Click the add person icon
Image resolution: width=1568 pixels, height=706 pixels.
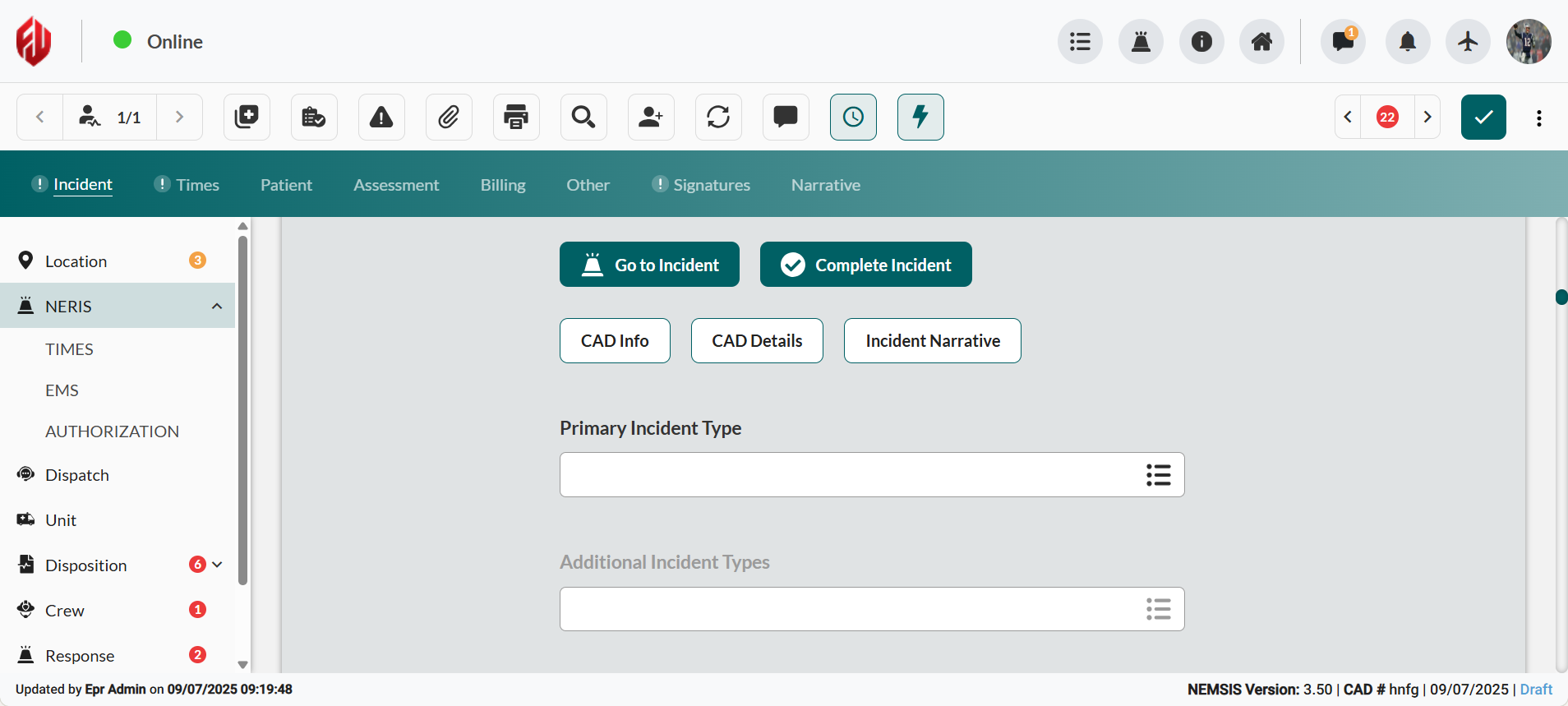point(651,118)
